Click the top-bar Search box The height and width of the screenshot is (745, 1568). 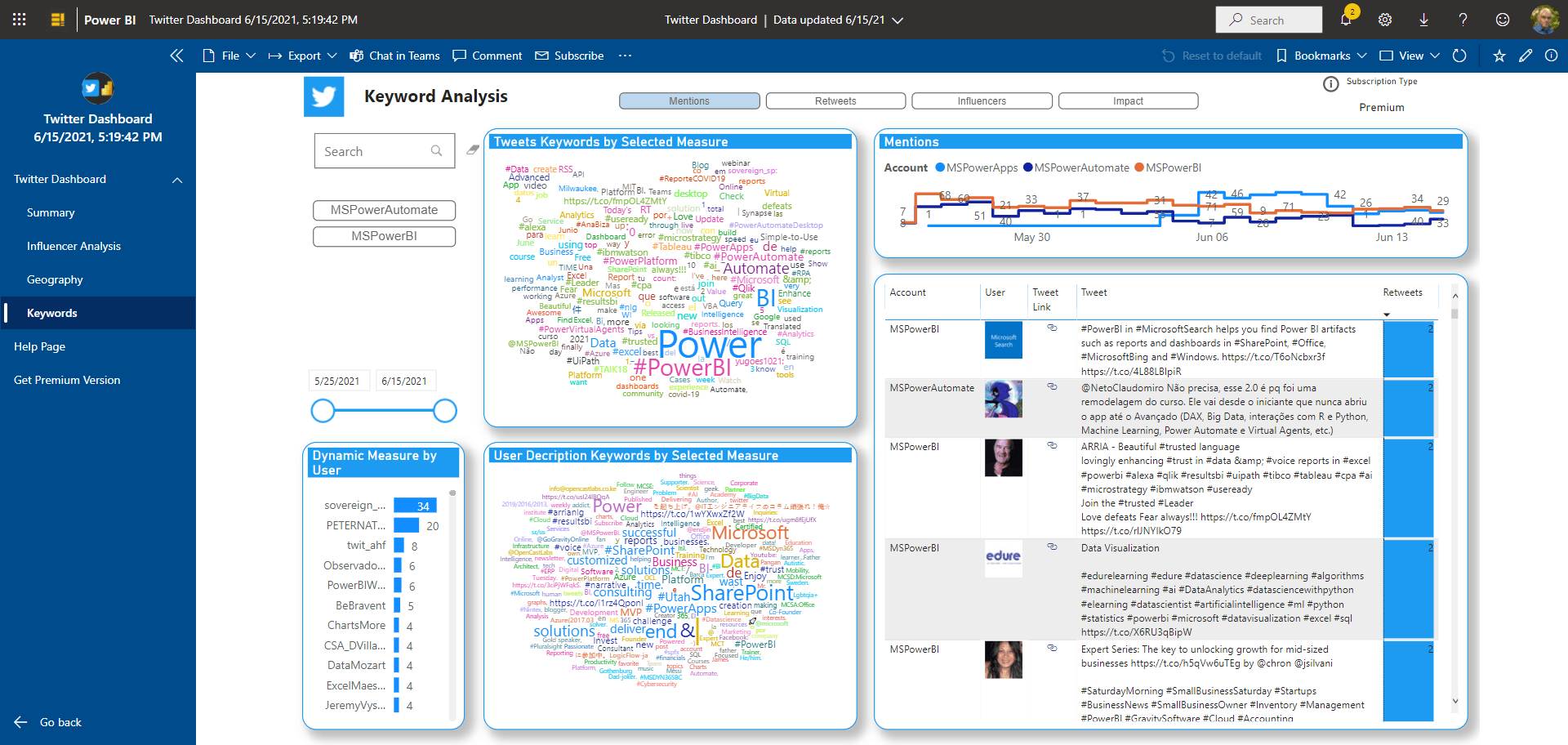(x=1269, y=20)
